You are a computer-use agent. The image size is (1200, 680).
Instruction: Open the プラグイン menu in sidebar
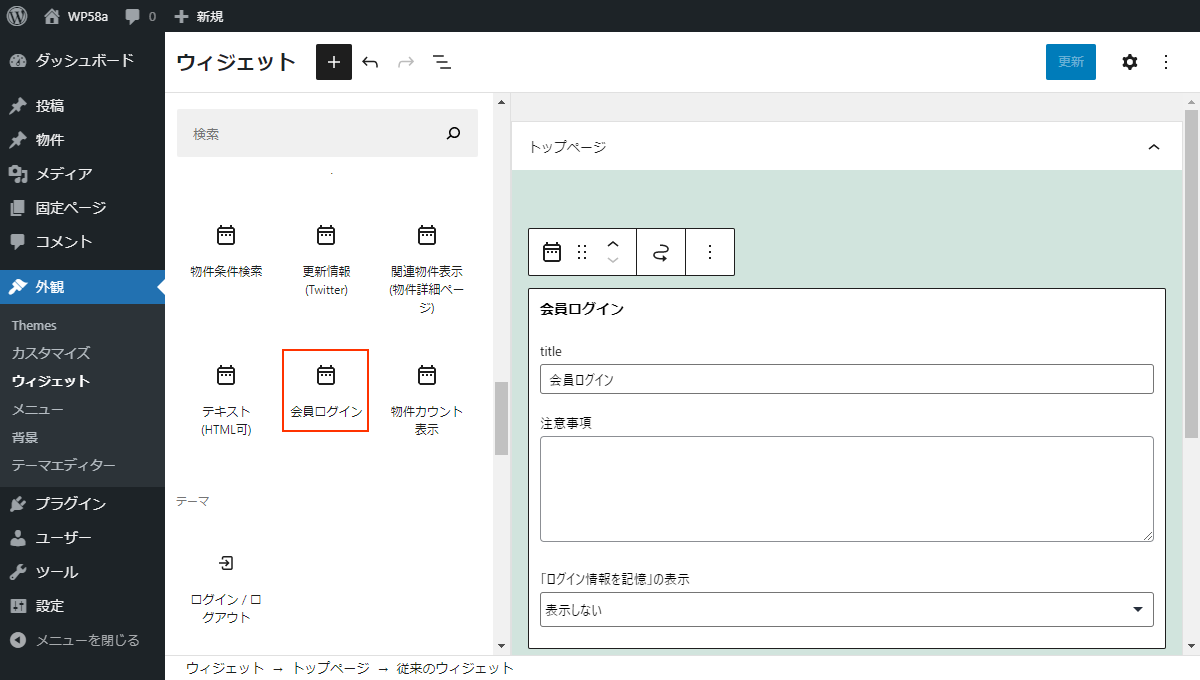coord(70,504)
